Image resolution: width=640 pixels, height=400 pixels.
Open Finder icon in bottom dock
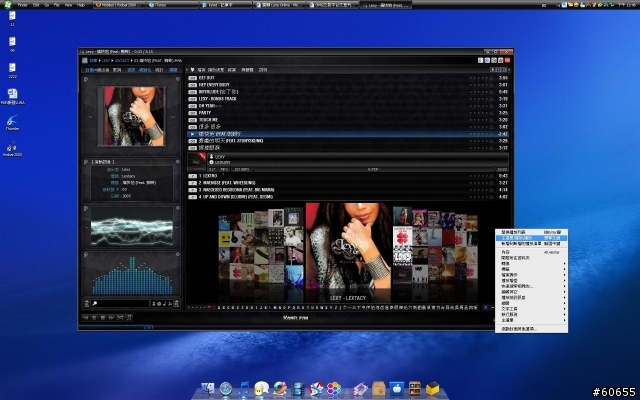(208, 388)
